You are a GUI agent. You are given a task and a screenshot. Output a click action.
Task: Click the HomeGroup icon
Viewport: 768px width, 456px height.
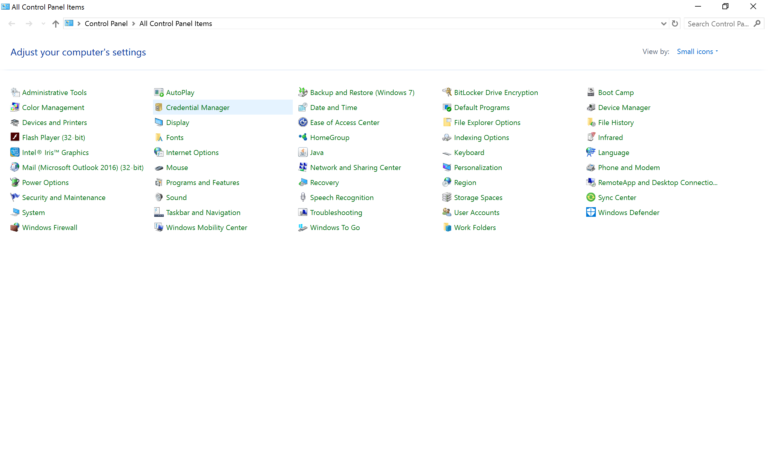coord(303,138)
